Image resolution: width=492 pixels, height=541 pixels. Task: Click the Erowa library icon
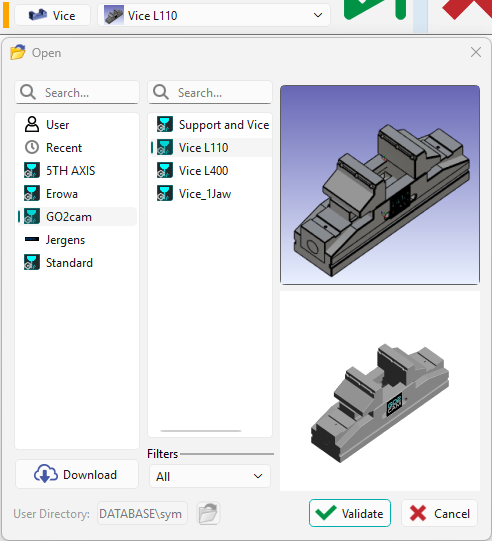tap(32, 193)
